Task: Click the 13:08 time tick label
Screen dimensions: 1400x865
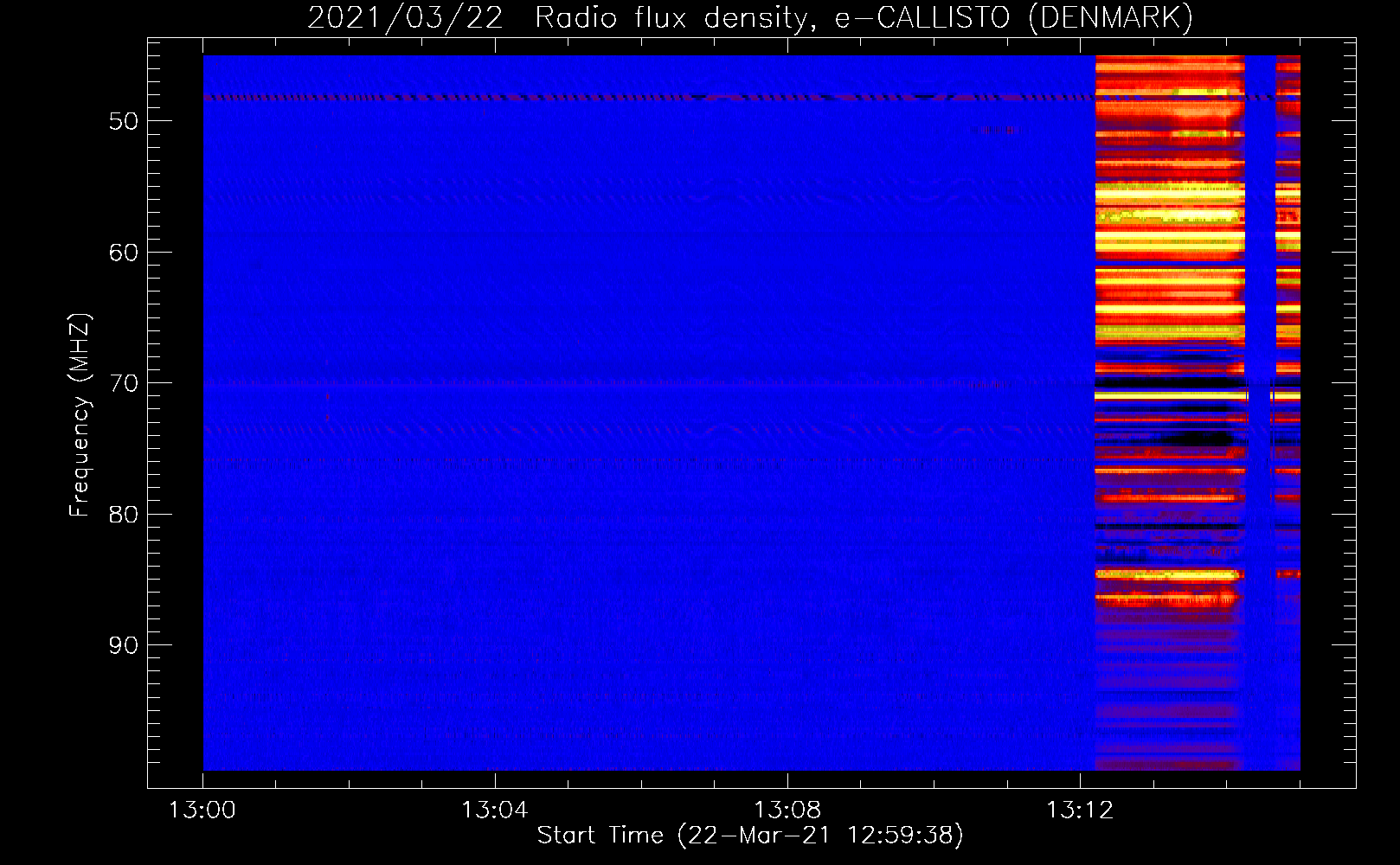Action: [x=787, y=811]
